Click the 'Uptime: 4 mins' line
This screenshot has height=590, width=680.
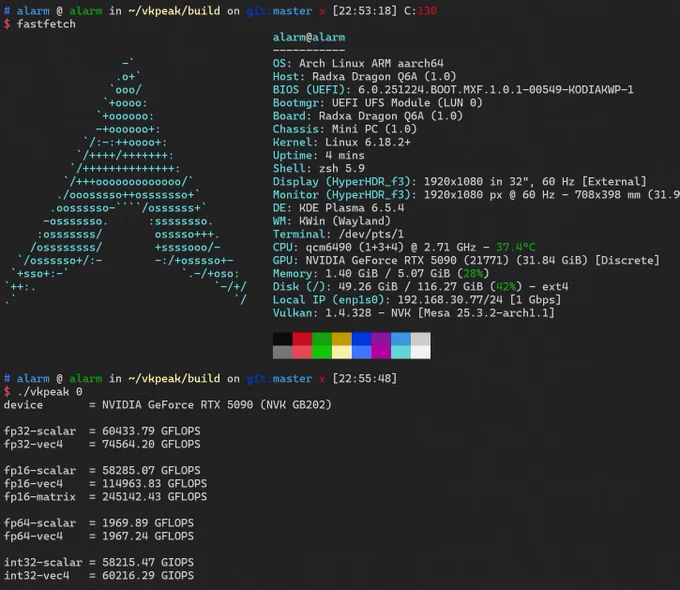(319, 155)
